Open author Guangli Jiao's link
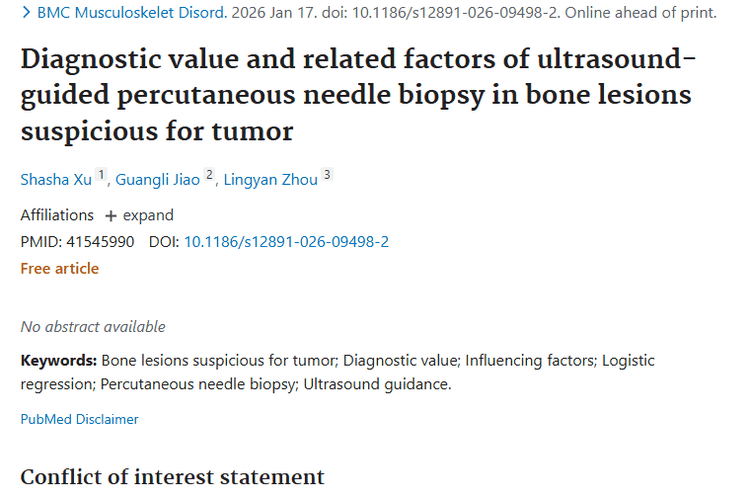750x500 pixels. pos(158,180)
